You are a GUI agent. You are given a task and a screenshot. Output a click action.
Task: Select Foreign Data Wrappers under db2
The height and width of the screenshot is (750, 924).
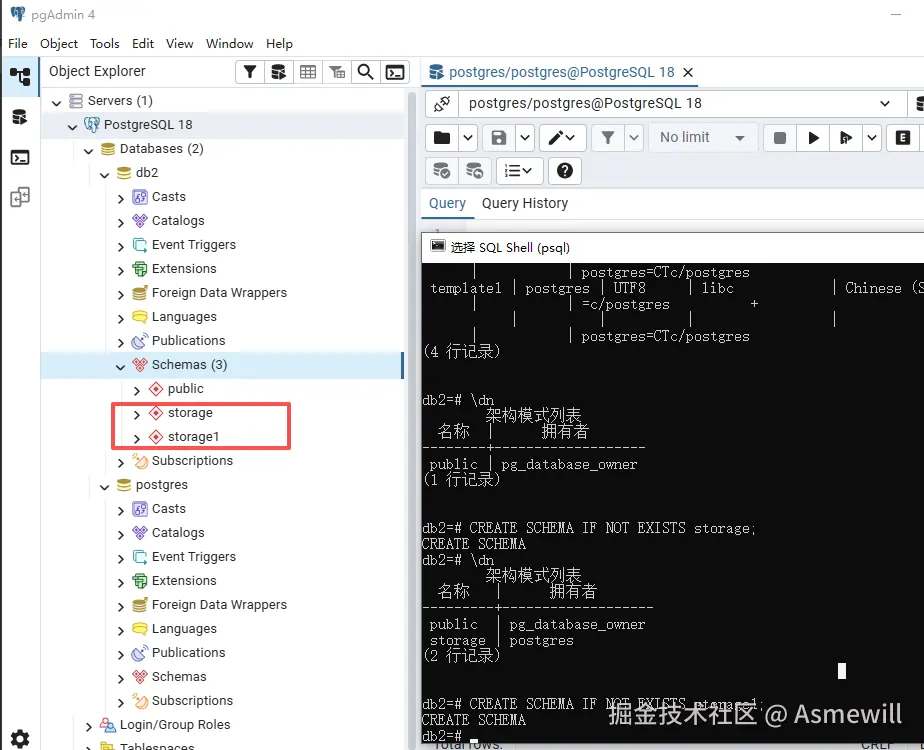tap(219, 293)
